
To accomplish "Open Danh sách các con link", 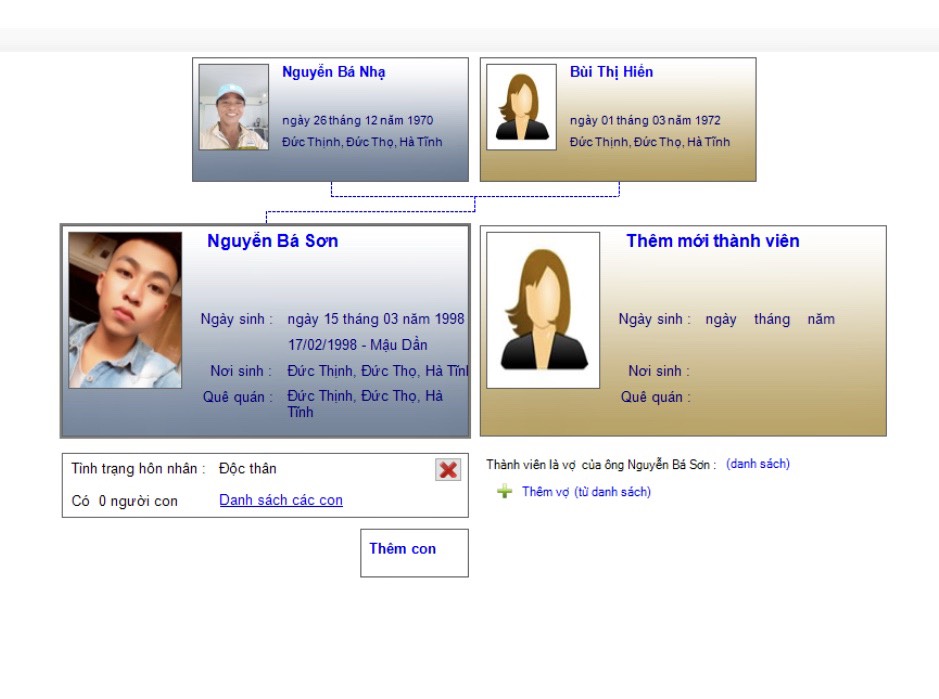I will tap(281, 500).
